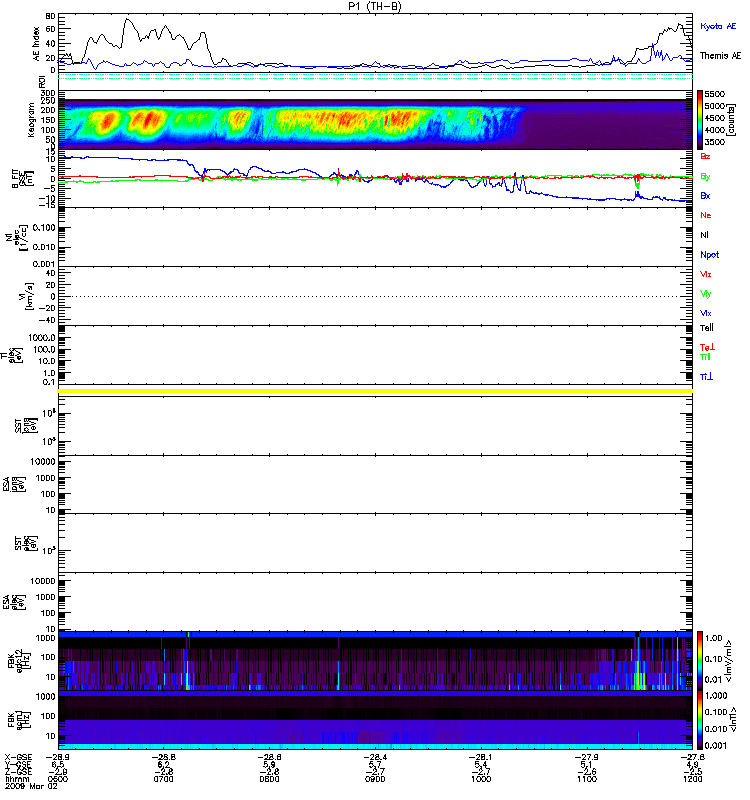
Task: Click the '0700' time tick label
Action: pos(164,779)
